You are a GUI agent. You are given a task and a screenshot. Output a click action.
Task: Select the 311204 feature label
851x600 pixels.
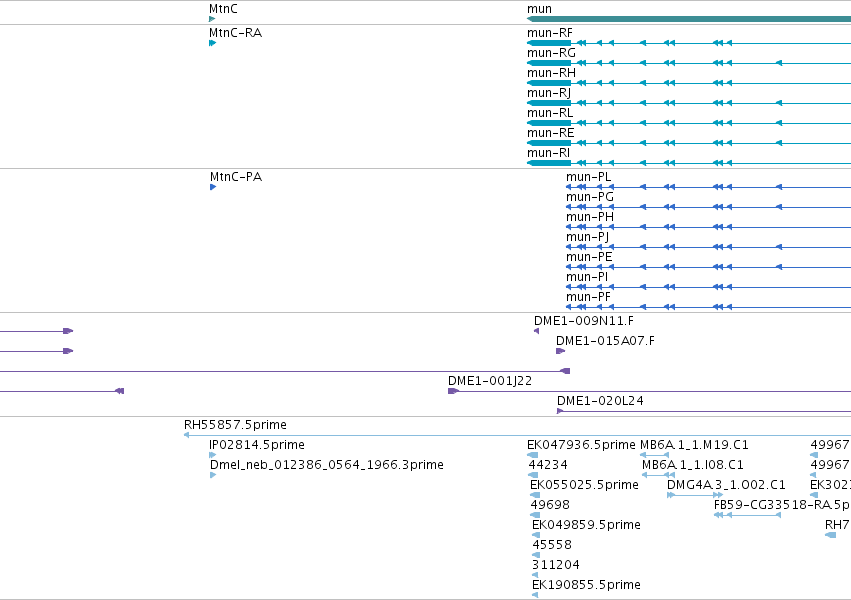(556, 565)
